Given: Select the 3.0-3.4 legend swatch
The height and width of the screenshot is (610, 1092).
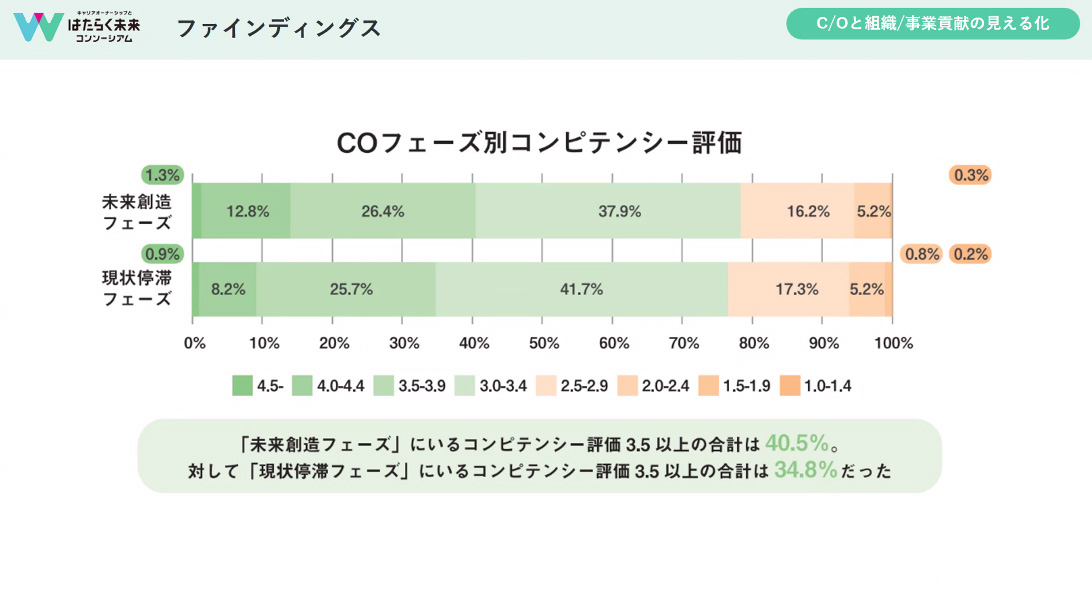Looking at the screenshot, I should (465, 385).
